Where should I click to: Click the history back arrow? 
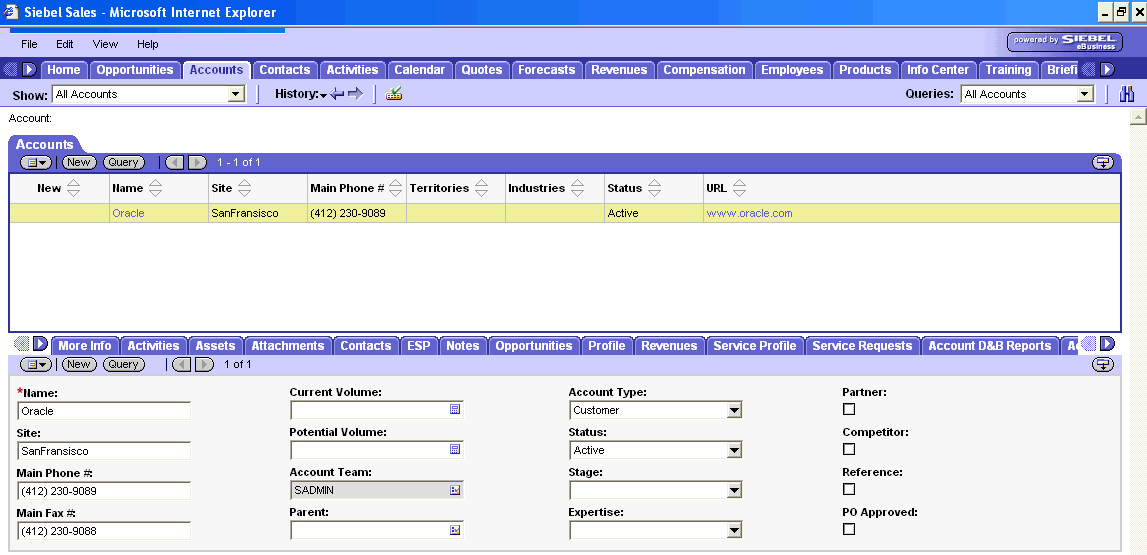point(337,94)
